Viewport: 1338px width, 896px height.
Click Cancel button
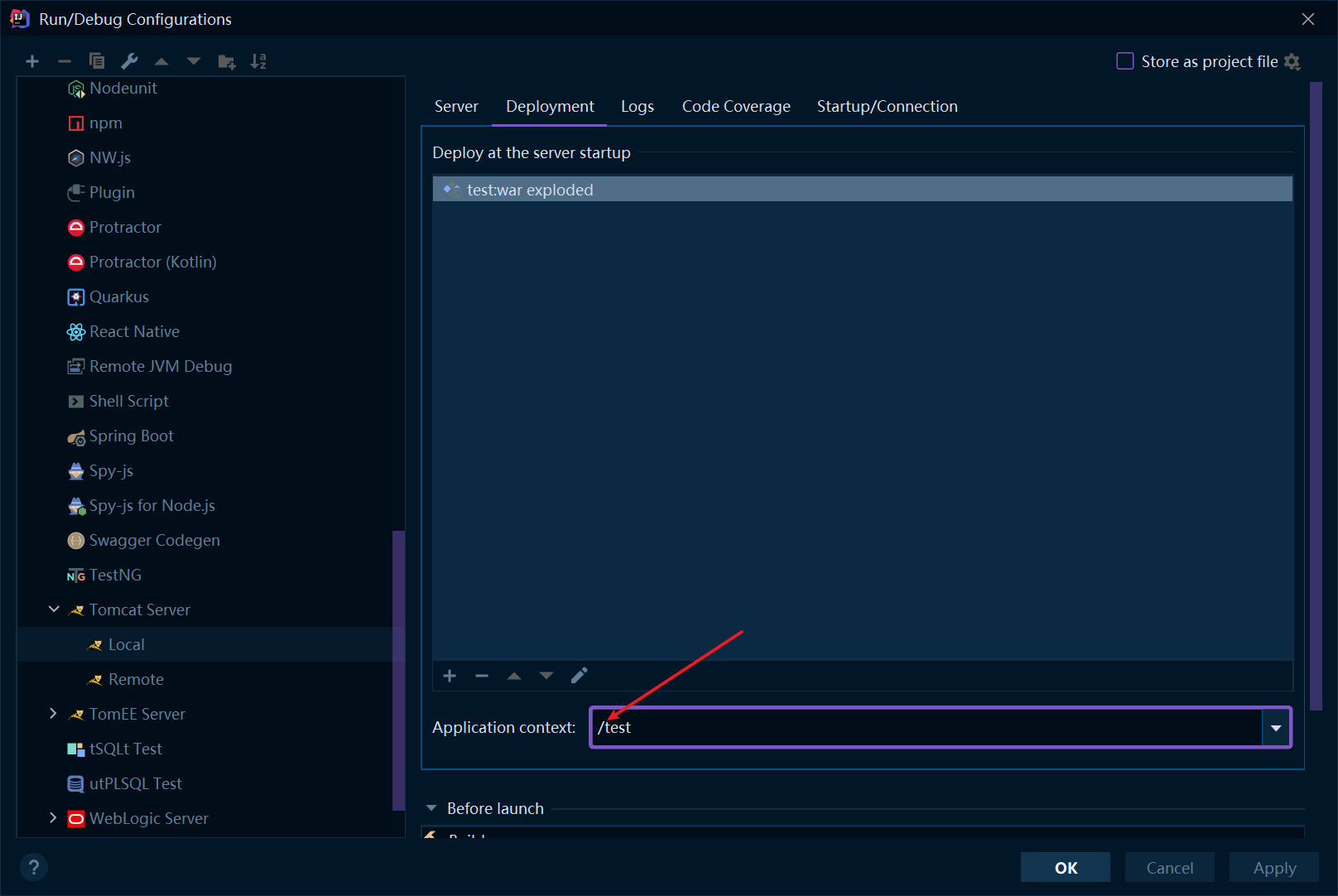[1170, 867]
